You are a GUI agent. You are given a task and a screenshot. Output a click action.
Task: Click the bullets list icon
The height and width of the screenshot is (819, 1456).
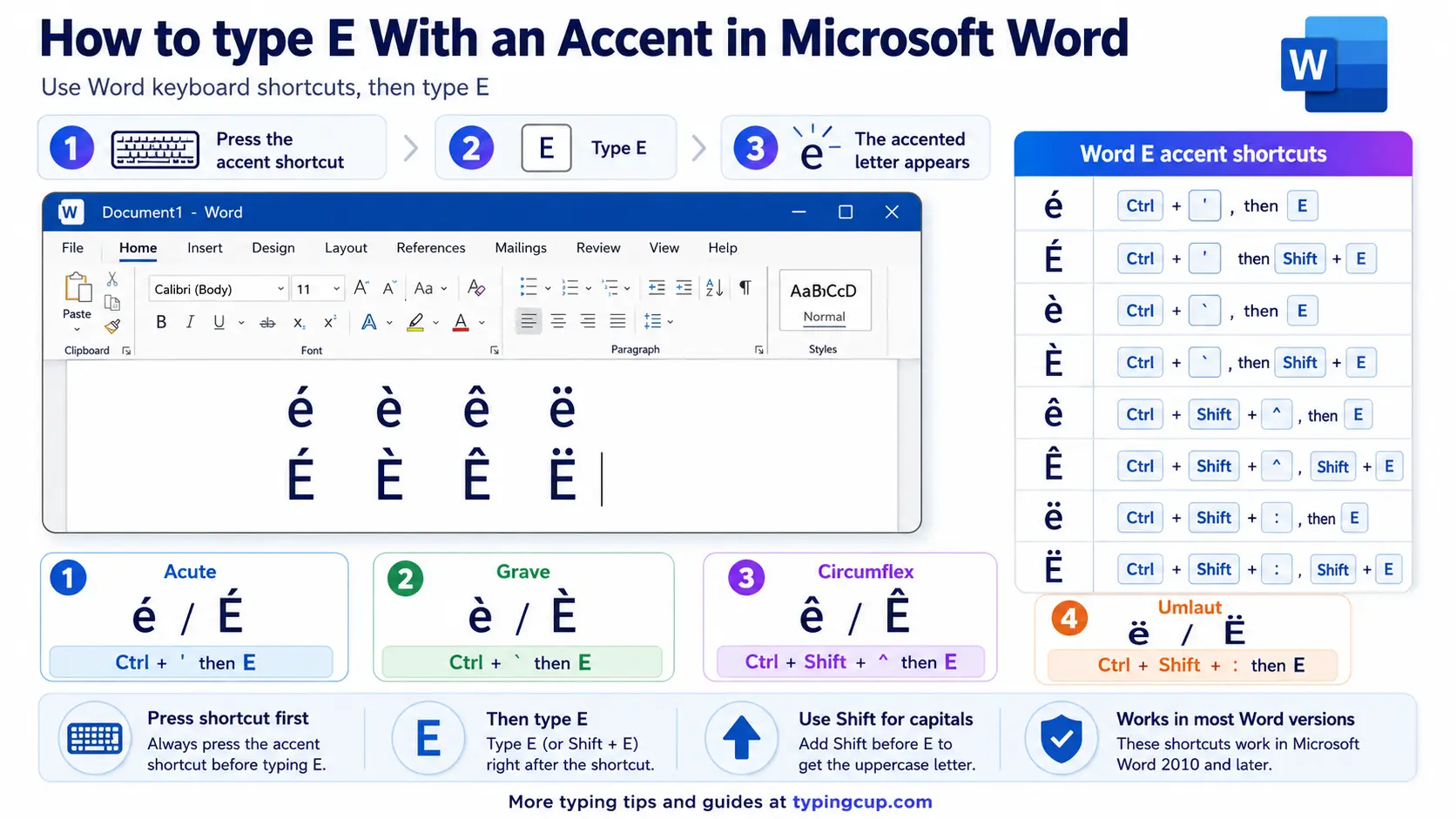coord(529,287)
